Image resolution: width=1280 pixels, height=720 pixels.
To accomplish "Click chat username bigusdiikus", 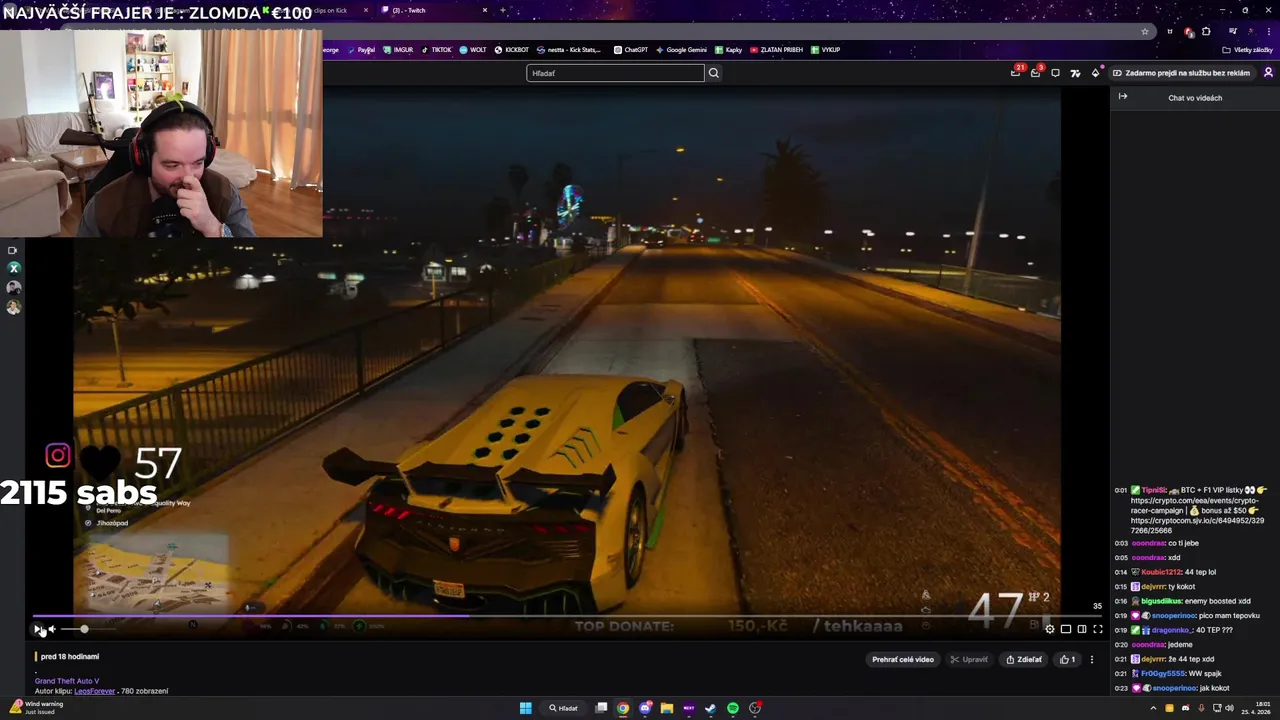I will click(1161, 601).
